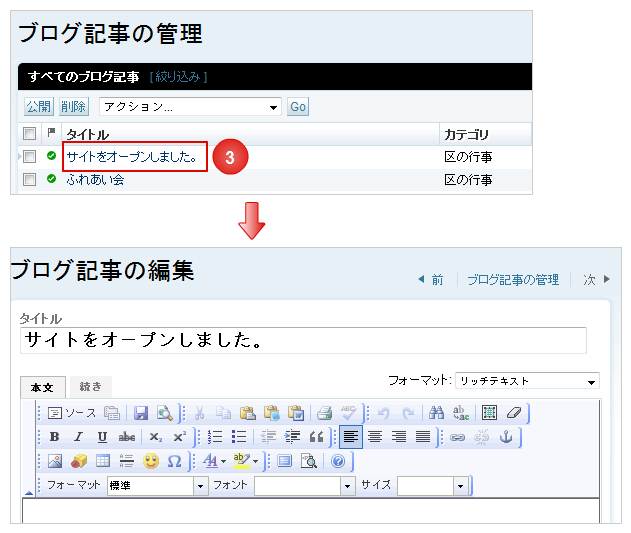This screenshot has width=631, height=533.
Task: Click the Insert link chain icon
Action: pyautogui.click(x=458, y=437)
